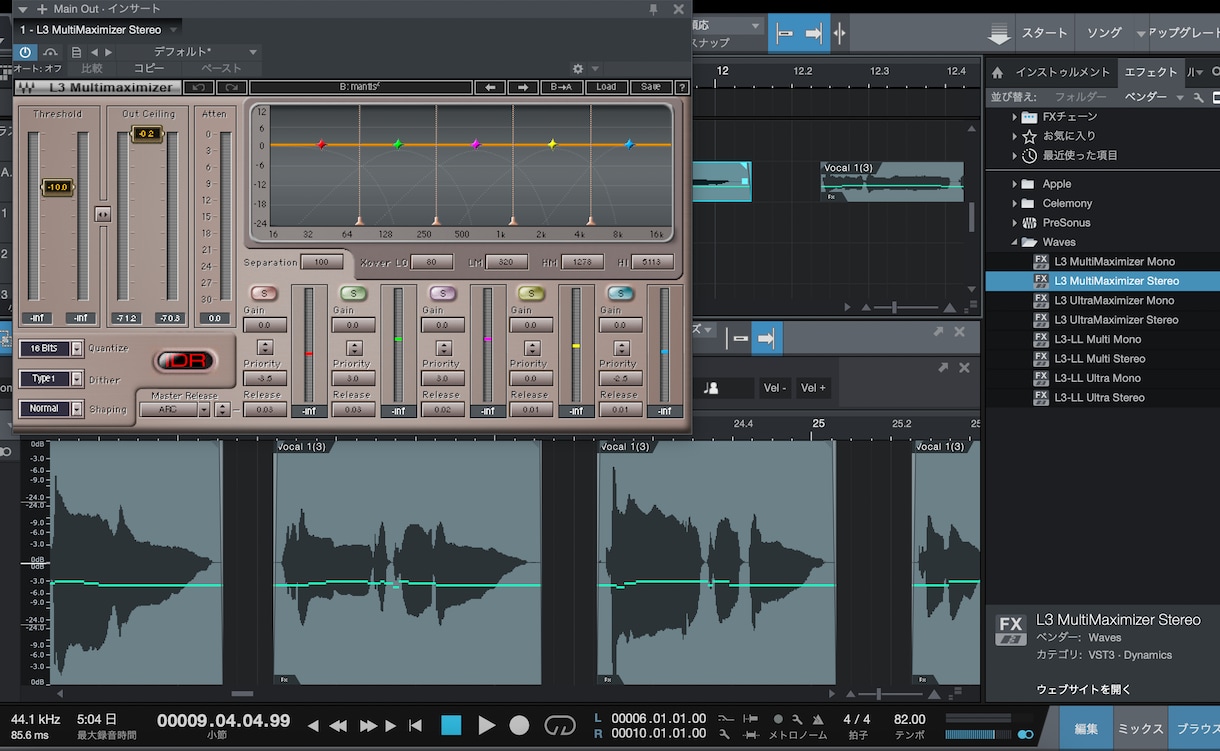Click the Waves Save button
Image resolution: width=1220 pixels, height=751 pixels.
651,87
